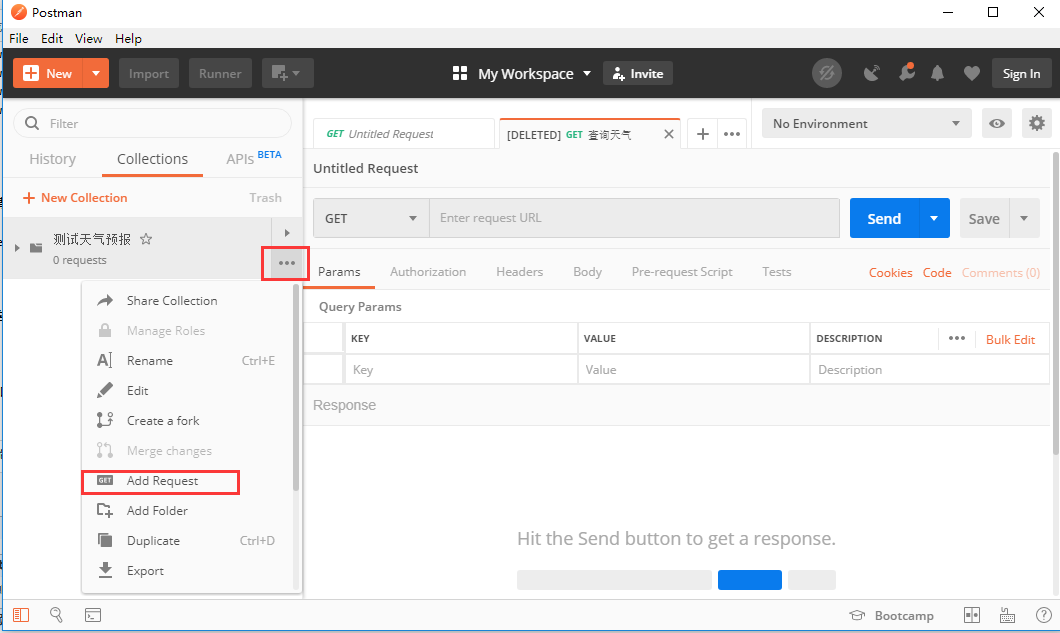
Task: Open the new window/tab icon button
Action: [x=287, y=73]
